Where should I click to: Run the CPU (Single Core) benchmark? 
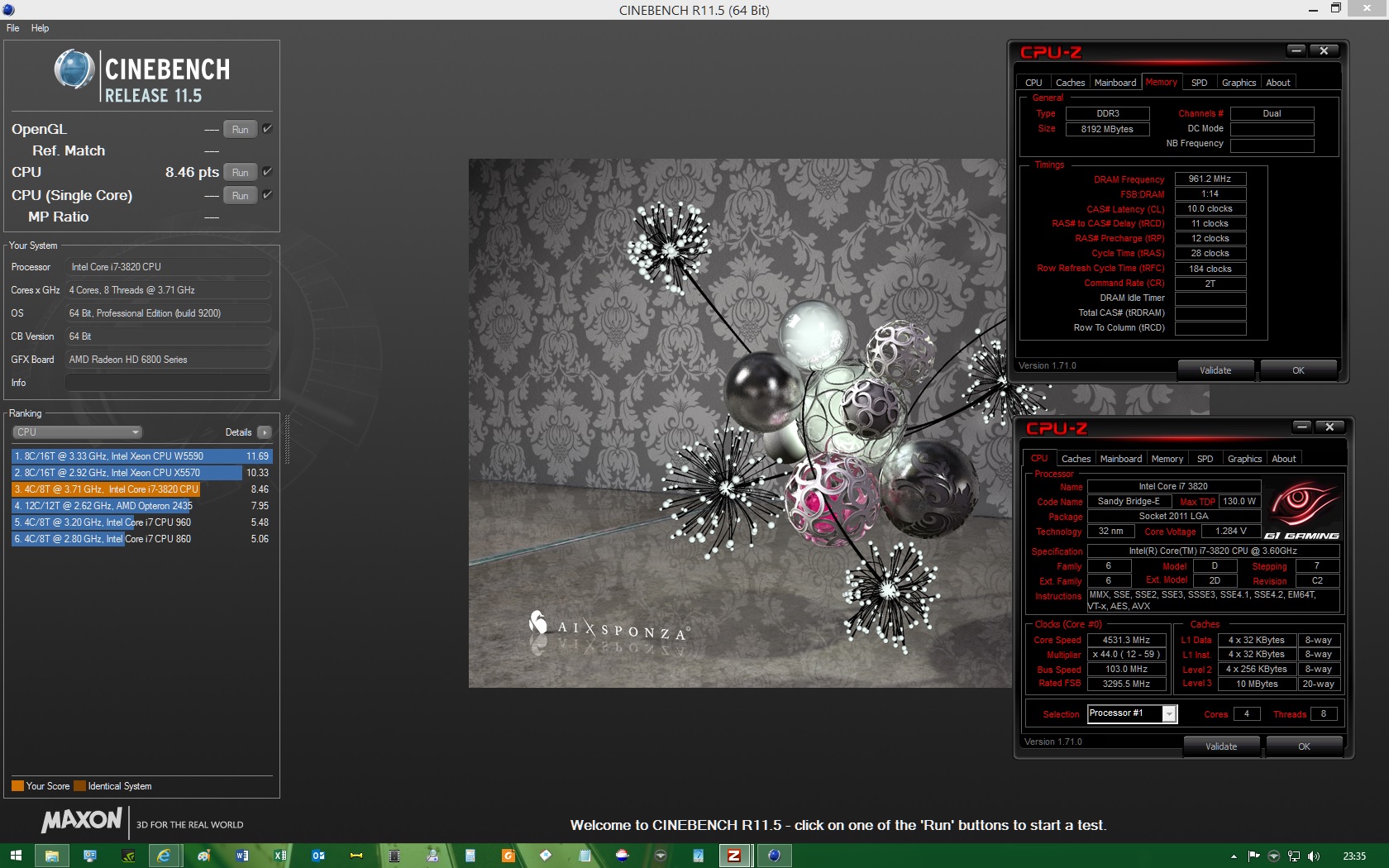240,196
